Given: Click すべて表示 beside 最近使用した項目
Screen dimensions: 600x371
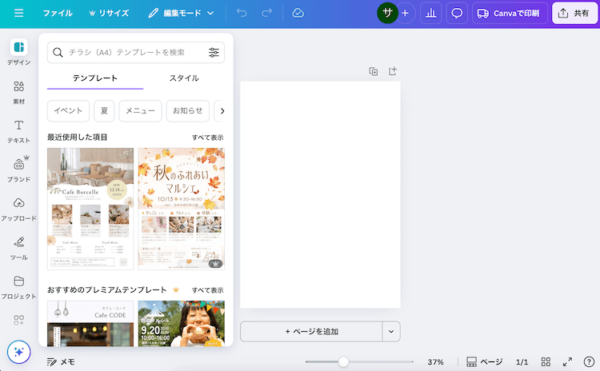Looking at the screenshot, I should pos(207,137).
